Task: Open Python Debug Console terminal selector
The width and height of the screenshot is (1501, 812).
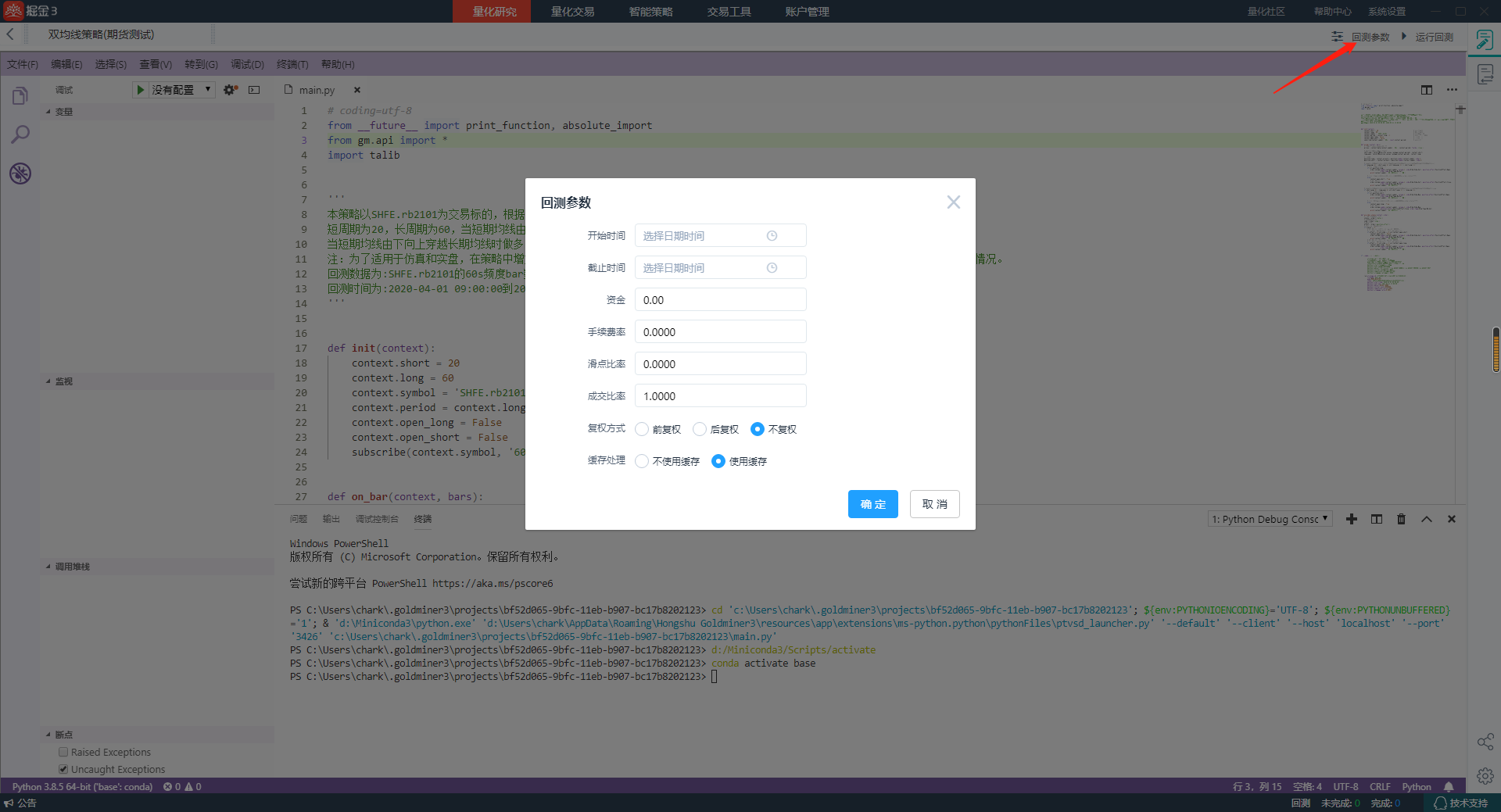Action: point(1270,519)
